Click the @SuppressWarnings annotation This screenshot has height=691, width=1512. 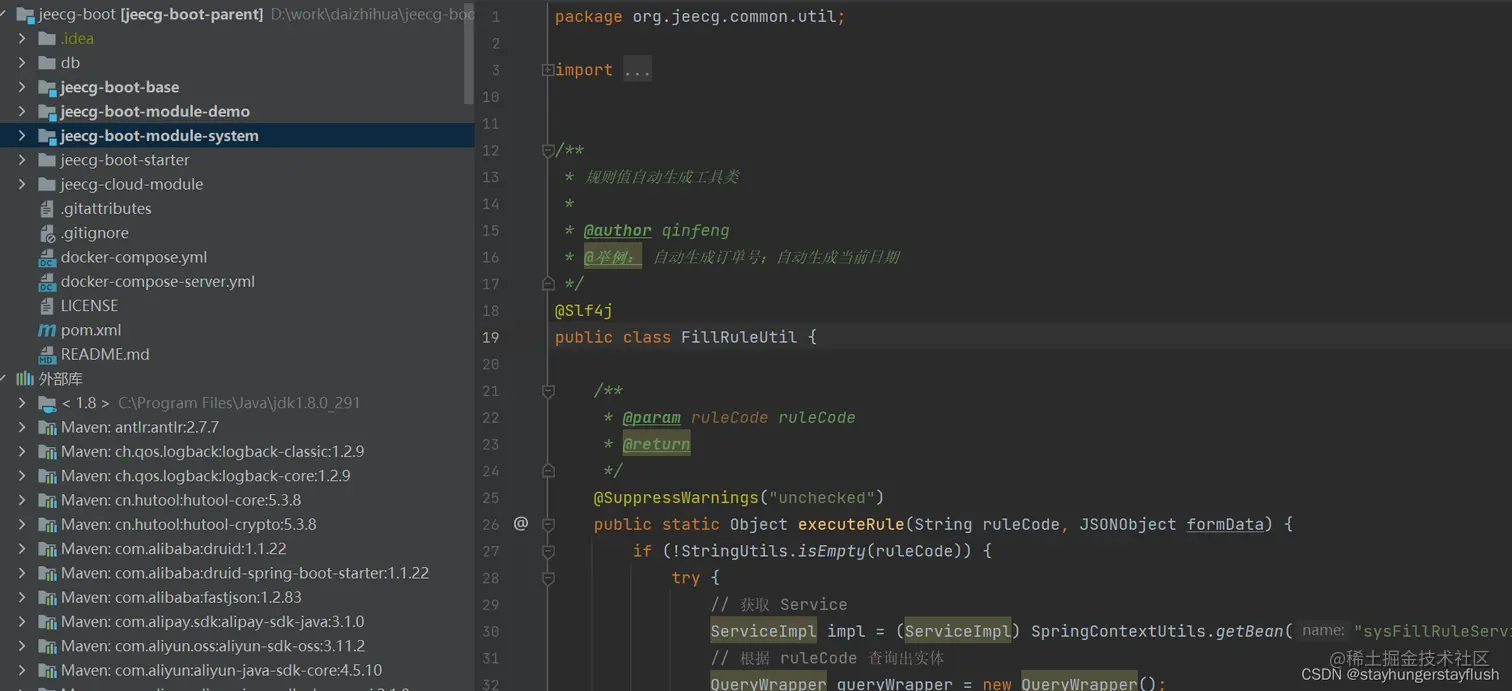pos(676,497)
